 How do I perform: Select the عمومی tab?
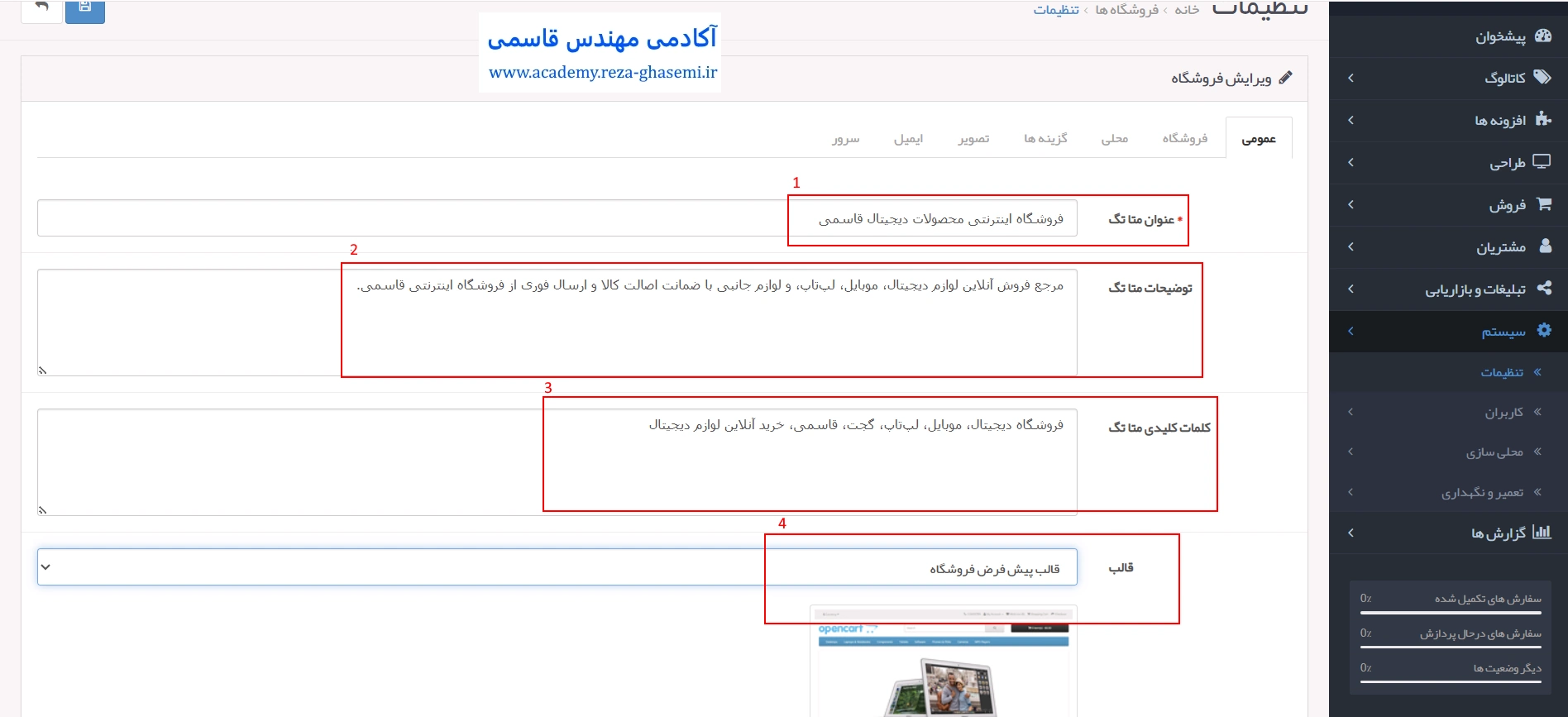(1259, 139)
